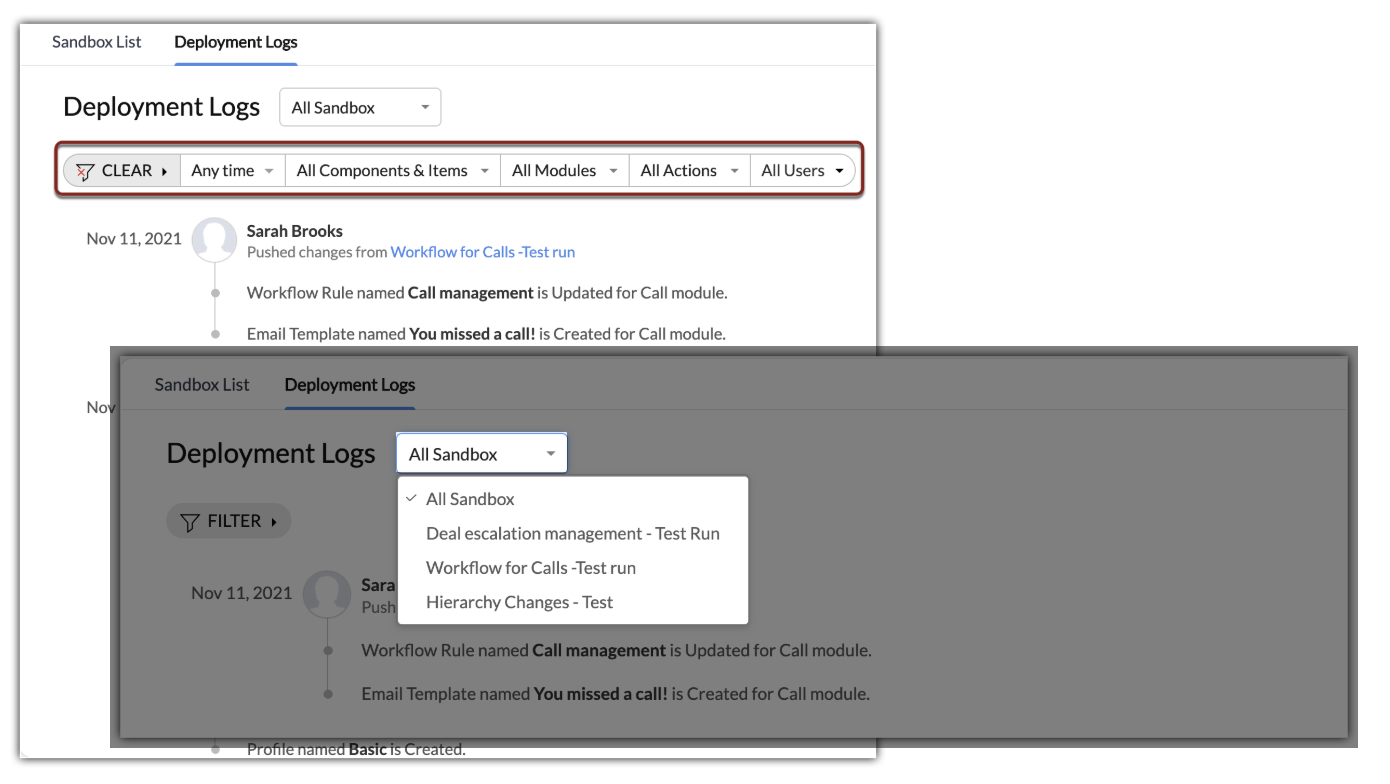Select checked All Sandbox option

pyautogui.click(x=470, y=499)
